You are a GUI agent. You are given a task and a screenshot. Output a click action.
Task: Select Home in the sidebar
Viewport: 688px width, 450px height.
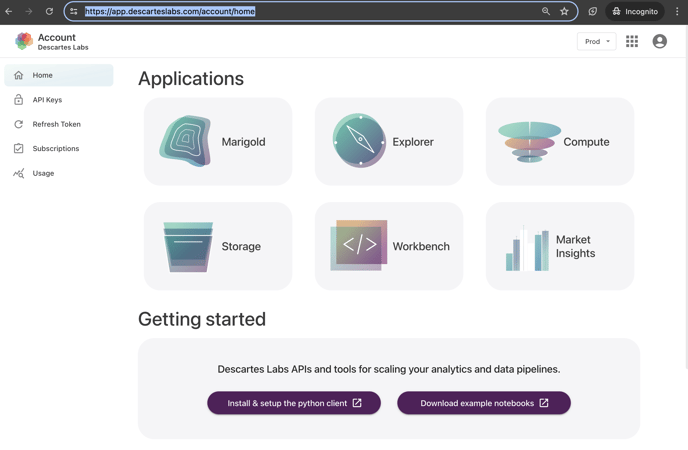pos(59,75)
